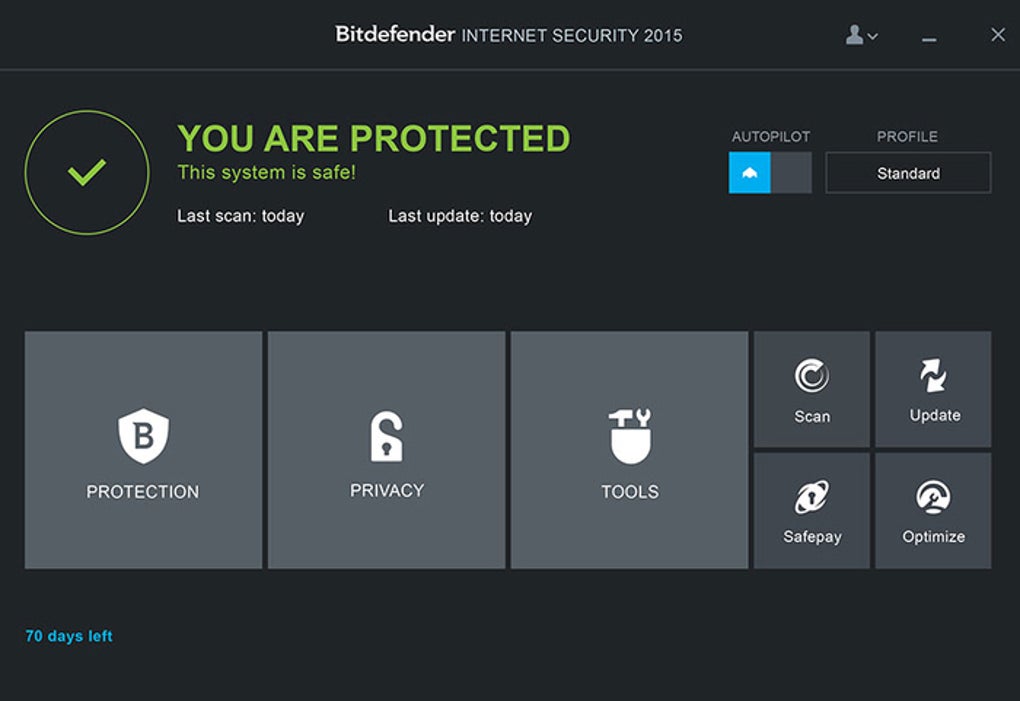Click the '70 days left' link
The image size is (1020, 701).
tap(69, 636)
